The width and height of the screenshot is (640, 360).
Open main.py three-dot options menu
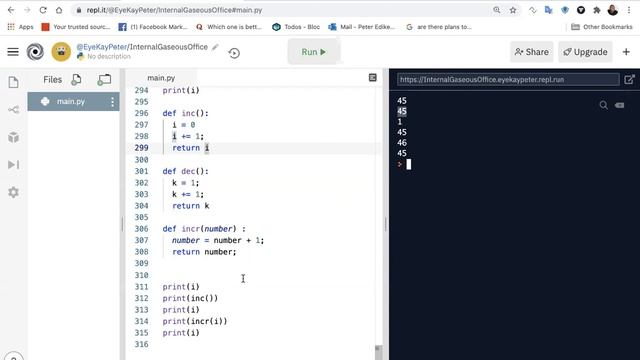coord(112,102)
